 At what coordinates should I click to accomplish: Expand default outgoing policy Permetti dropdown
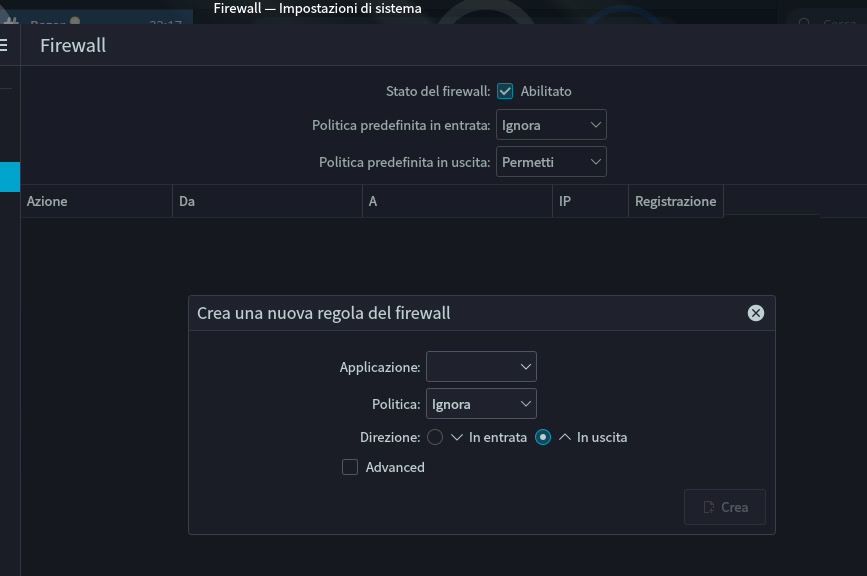pos(551,162)
